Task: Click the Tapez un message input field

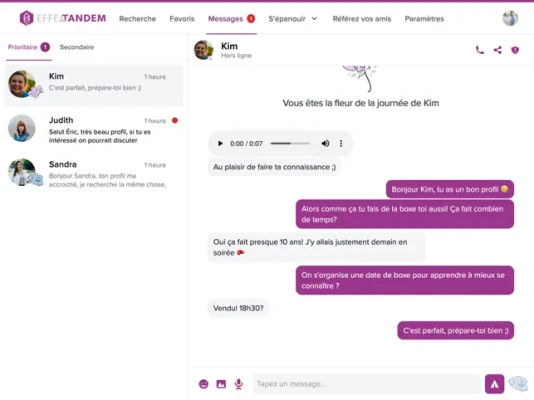Action: tap(366, 384)
